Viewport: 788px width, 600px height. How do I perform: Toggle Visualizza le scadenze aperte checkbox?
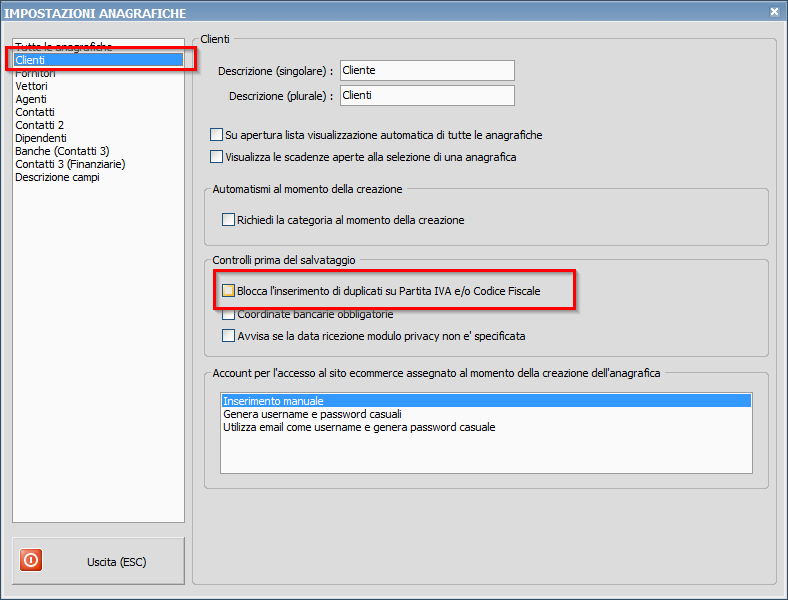[x=216, y=157]
